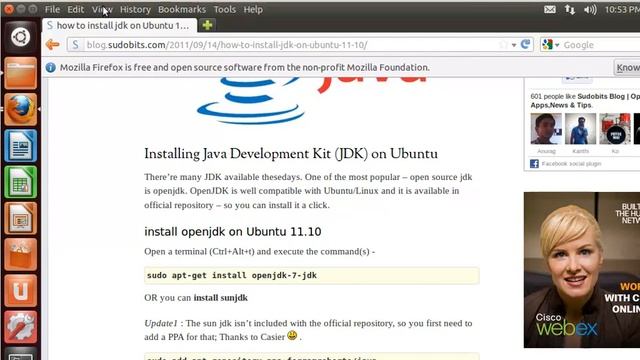640x360 pixels.
Task: Open the network indicator in the top panel
Action: point(570,9)
